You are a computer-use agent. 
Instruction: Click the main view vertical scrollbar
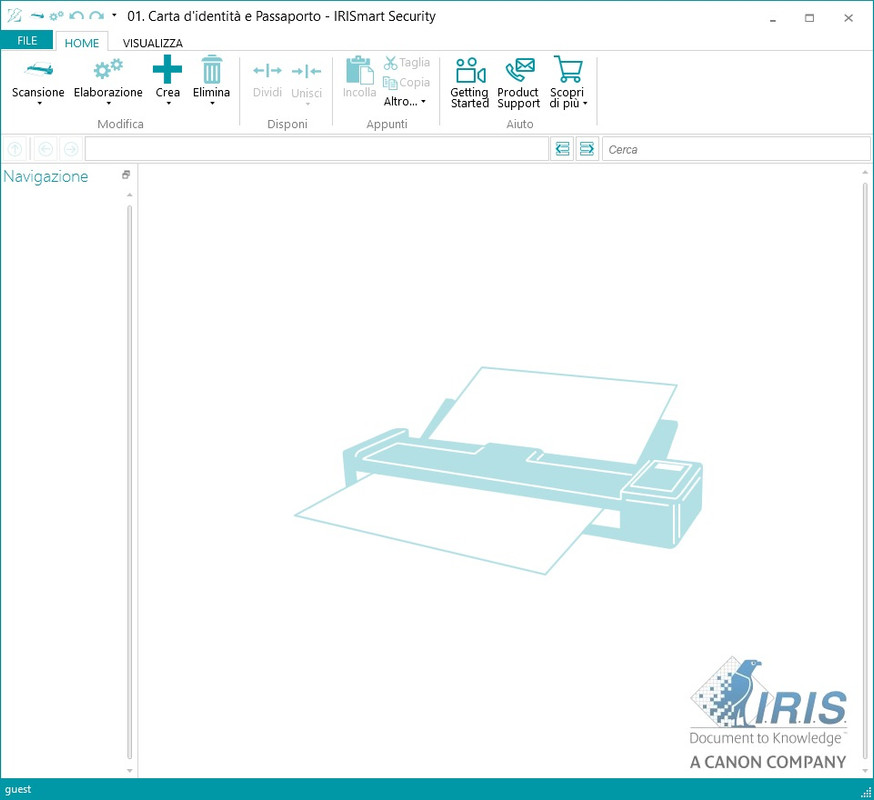pos(865,471)
